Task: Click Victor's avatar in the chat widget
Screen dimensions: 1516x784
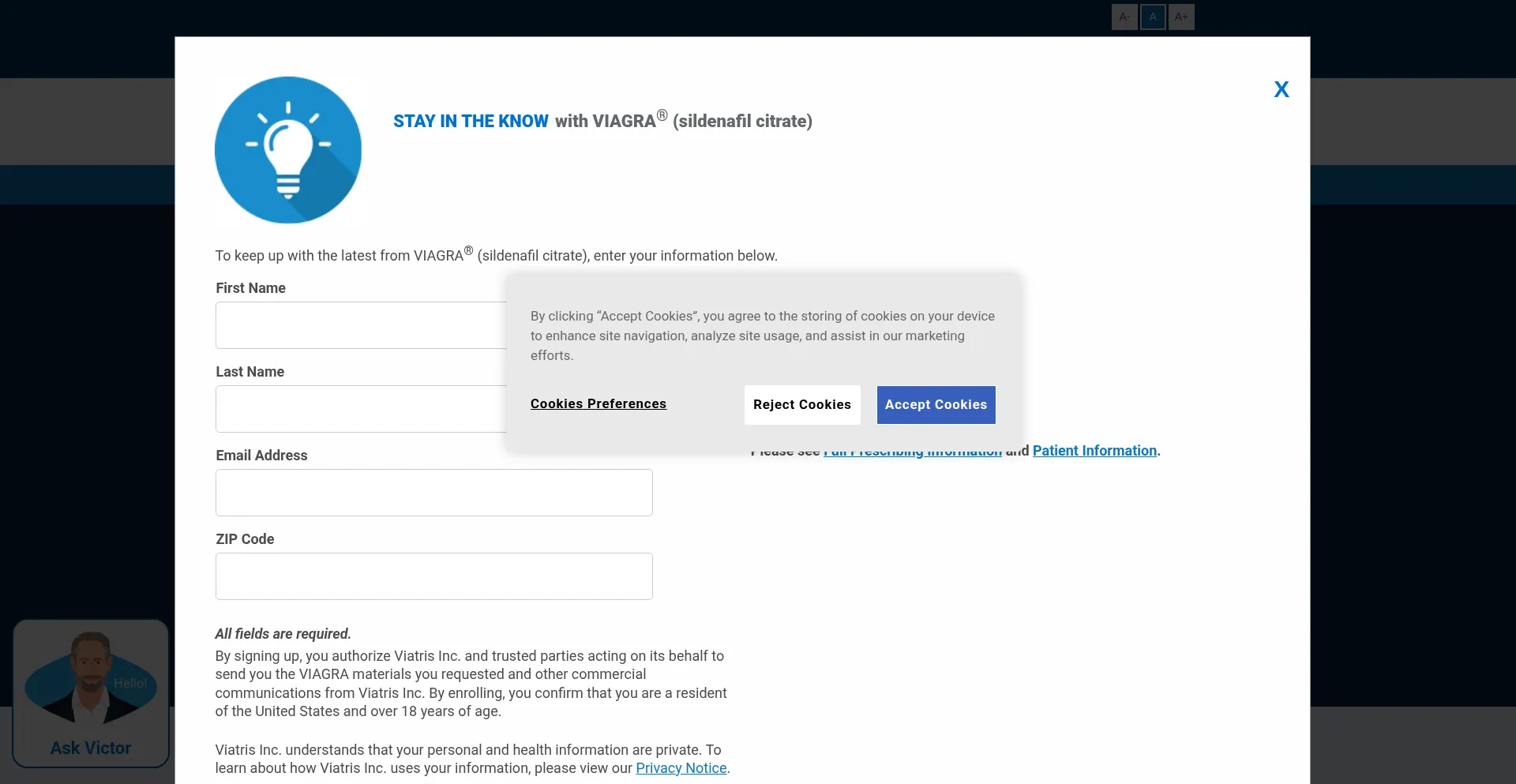Action: pos(89,677)
